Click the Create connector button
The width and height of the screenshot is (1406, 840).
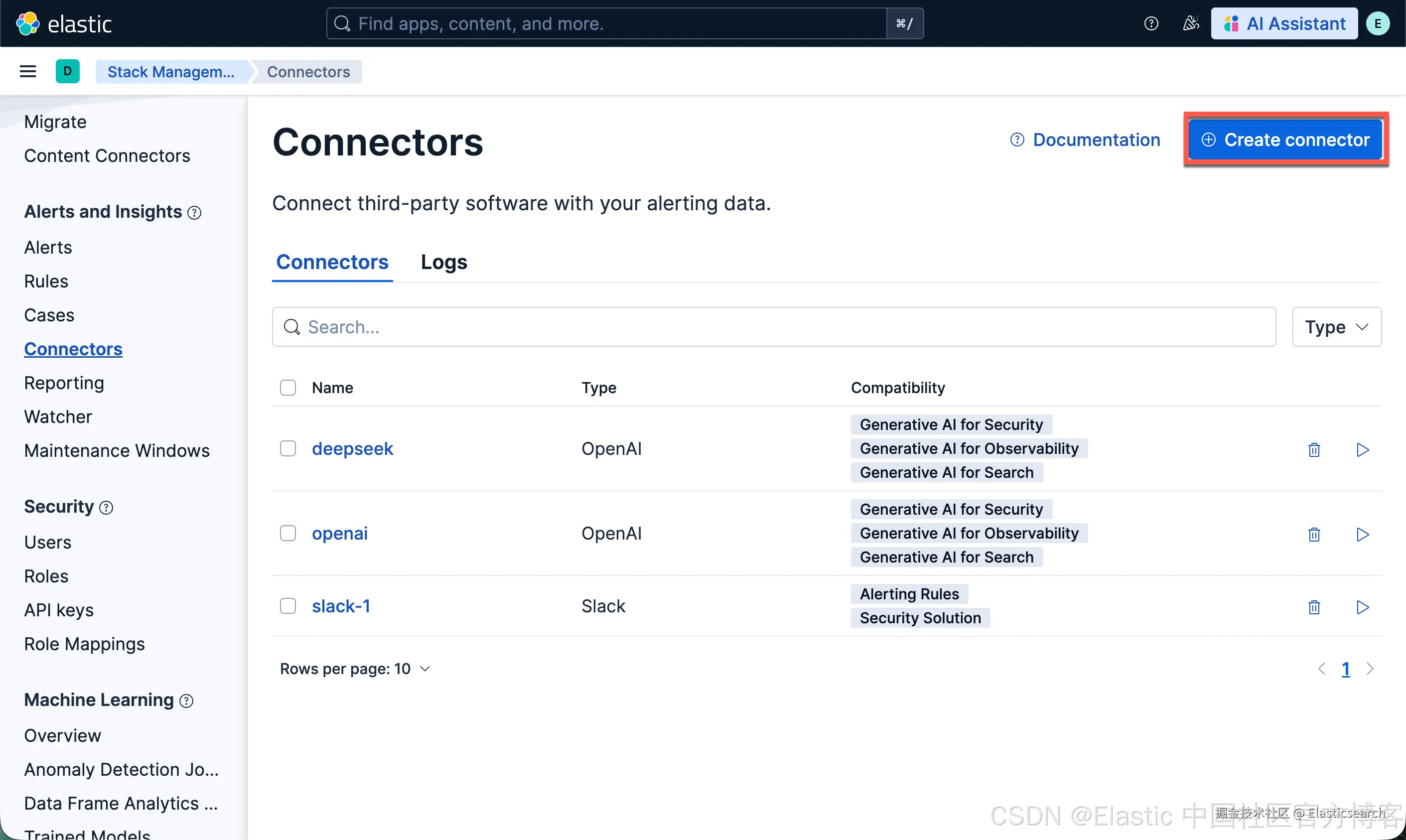1285,140
